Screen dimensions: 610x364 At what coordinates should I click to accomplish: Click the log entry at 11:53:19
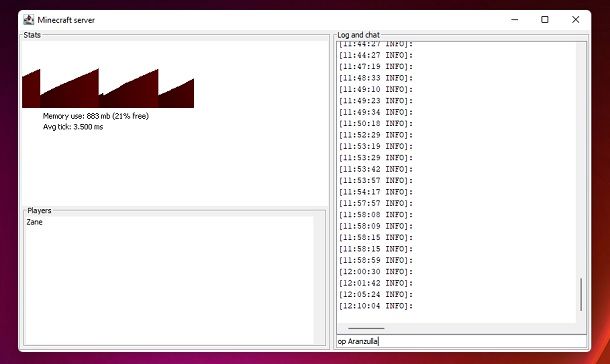click(x=376, y=146)
